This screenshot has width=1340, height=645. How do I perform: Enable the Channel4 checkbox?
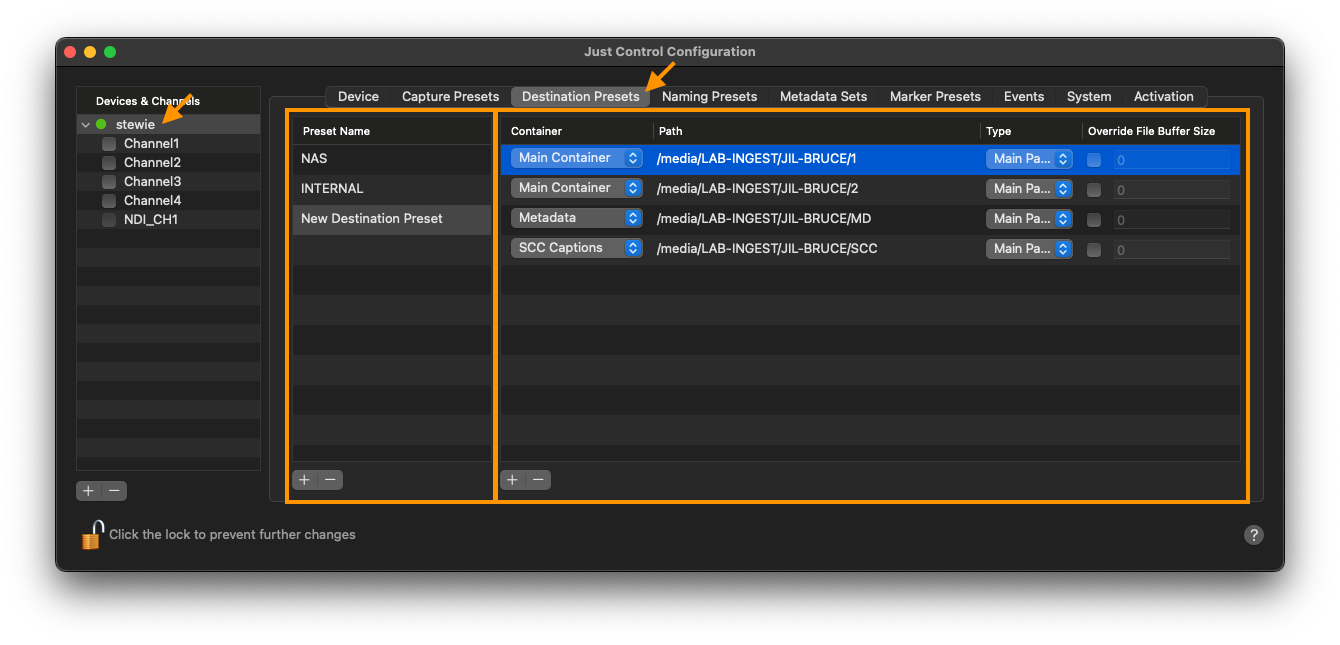[x=109, y=201]
